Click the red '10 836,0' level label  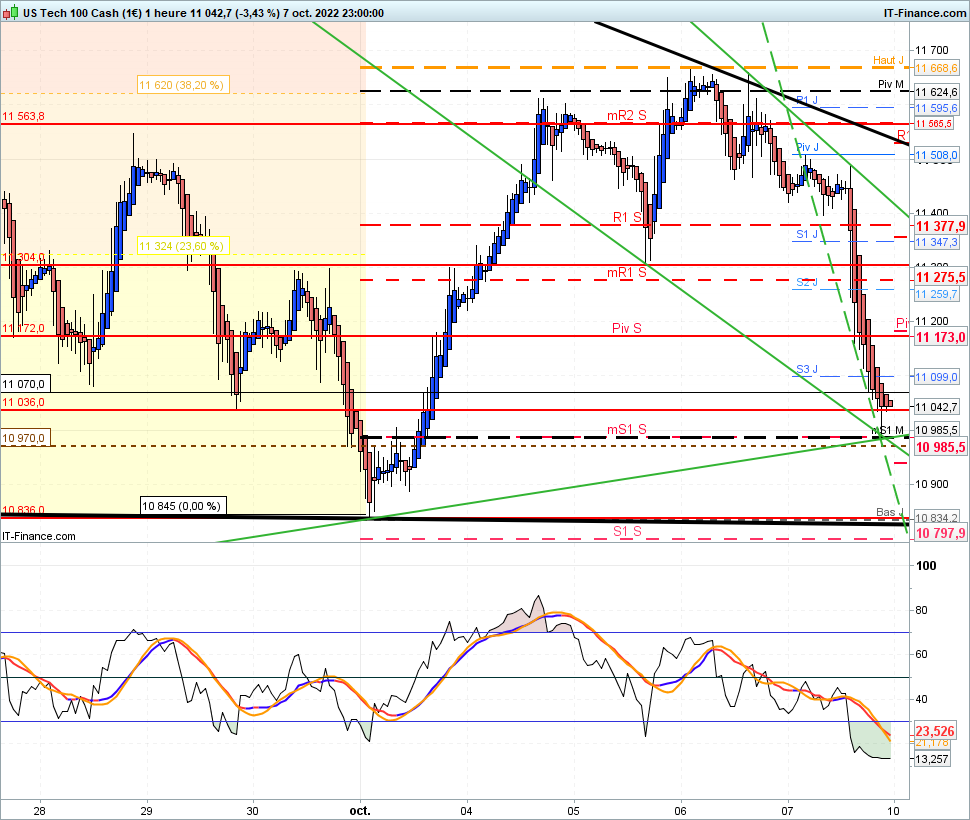24,510
